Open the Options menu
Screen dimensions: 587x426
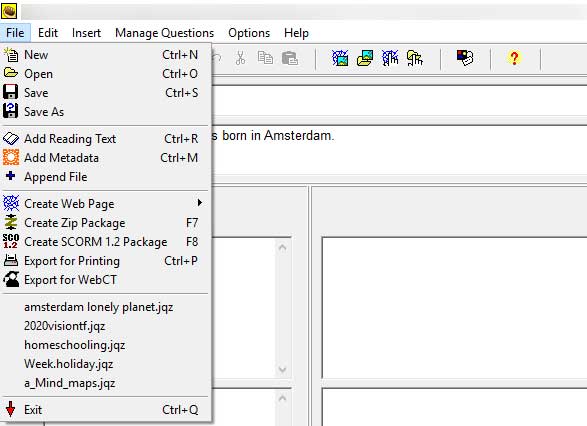(249, 33)
